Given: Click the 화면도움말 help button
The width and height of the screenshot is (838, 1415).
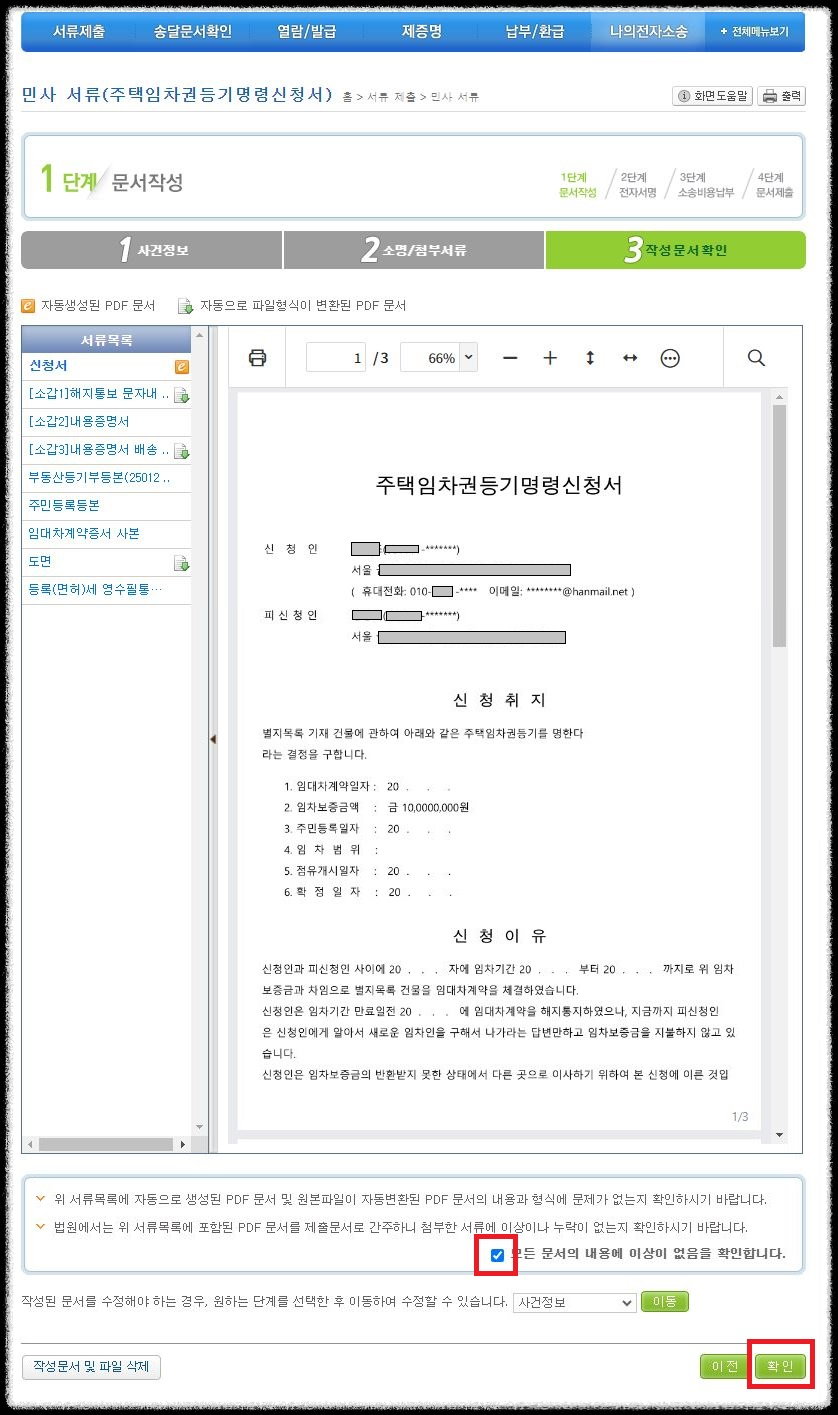Looking at the screenshot, I should click(x=712, y=96).
